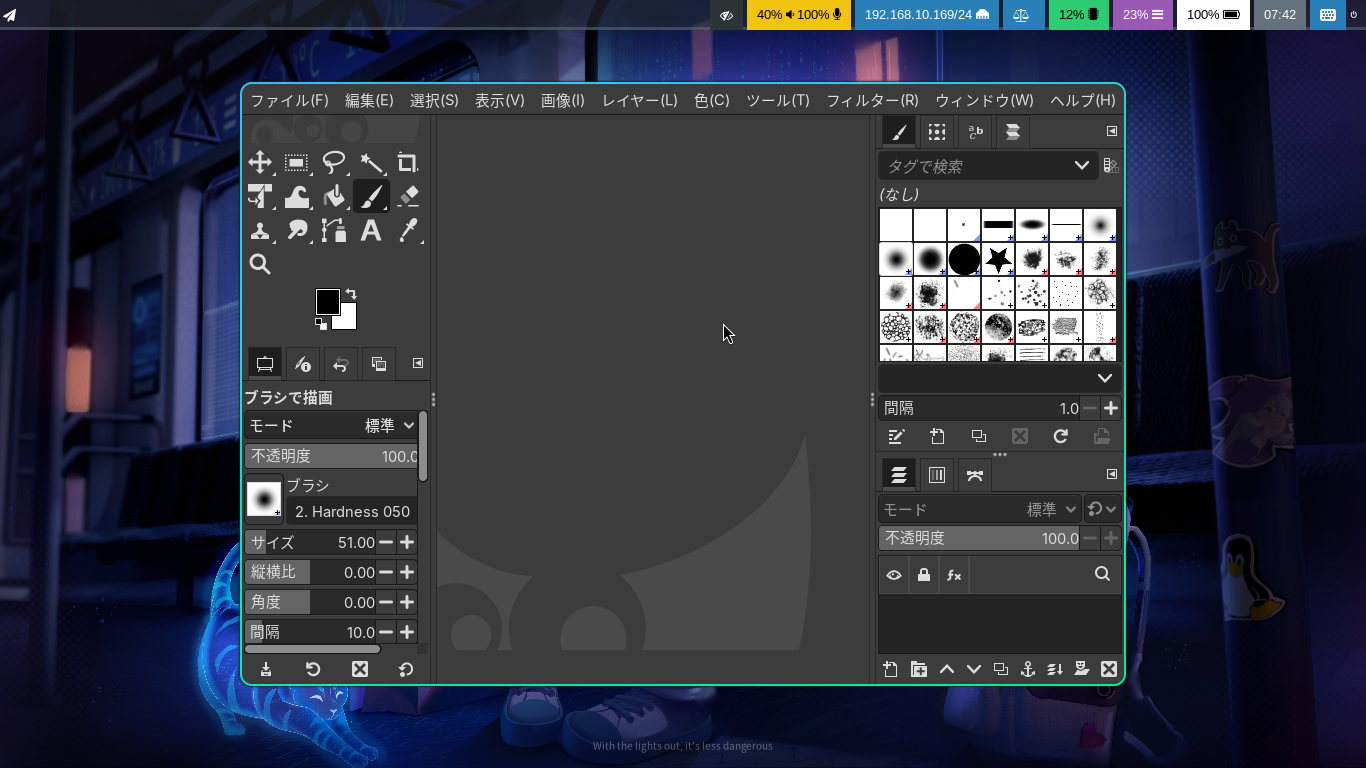Image resolution: width=1366 pixels, height=768 pixels.
Task: Click the anchor layer icon
Action: pos(1027,669)
